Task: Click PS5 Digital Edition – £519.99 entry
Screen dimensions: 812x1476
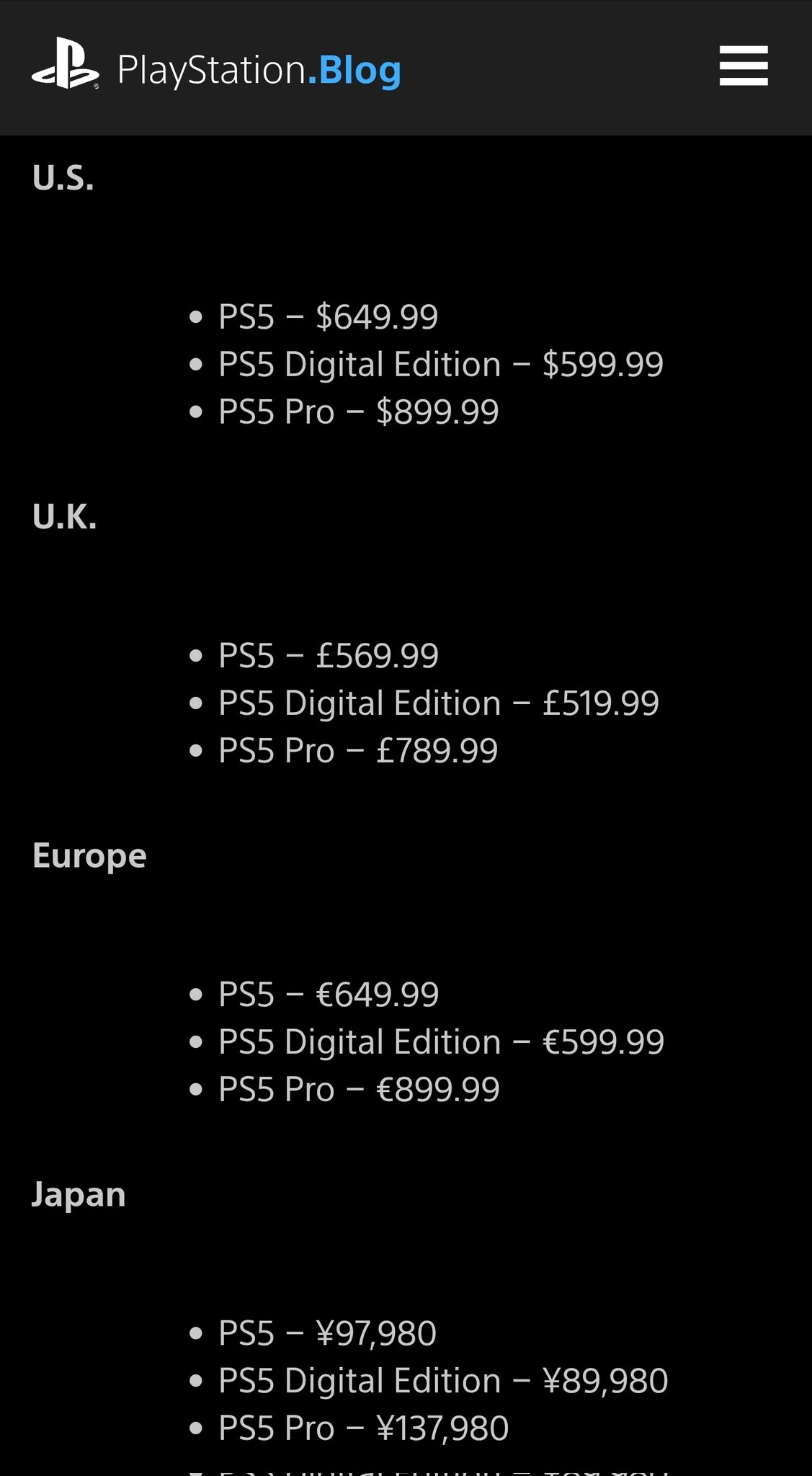Action: 438,703
